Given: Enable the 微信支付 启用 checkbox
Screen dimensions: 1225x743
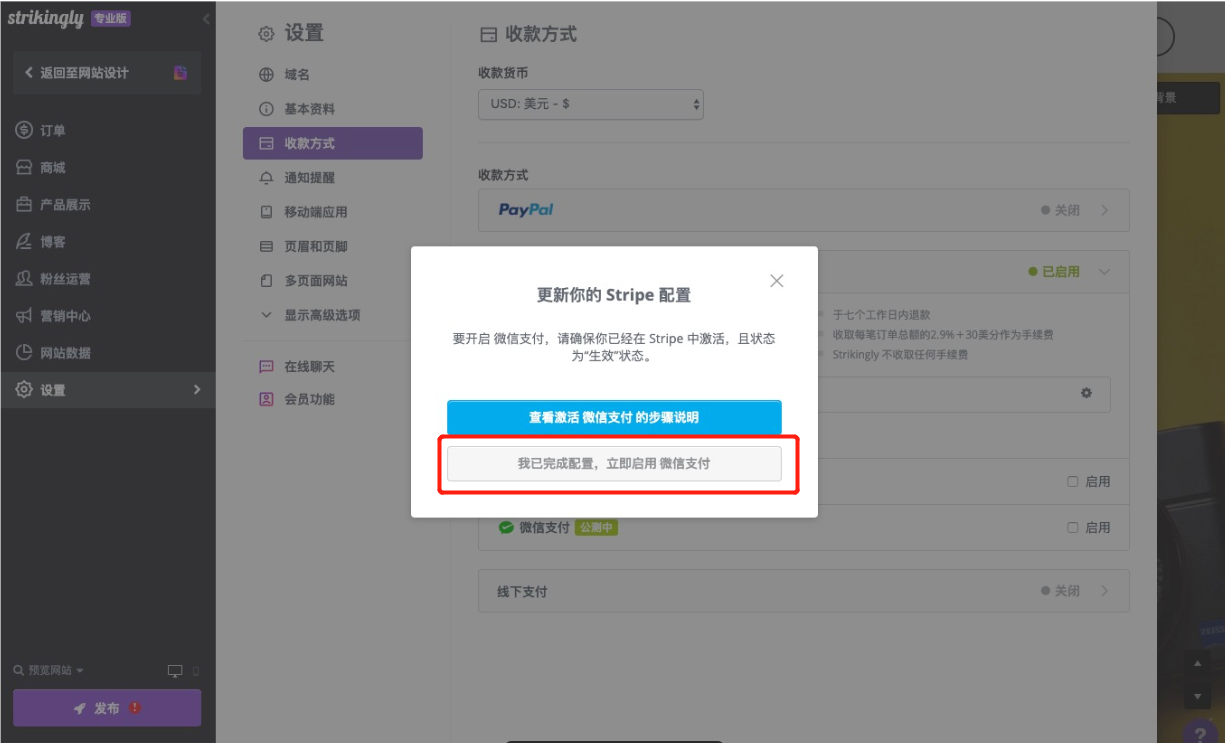Looking at the screenshot, I should 1073,528.
